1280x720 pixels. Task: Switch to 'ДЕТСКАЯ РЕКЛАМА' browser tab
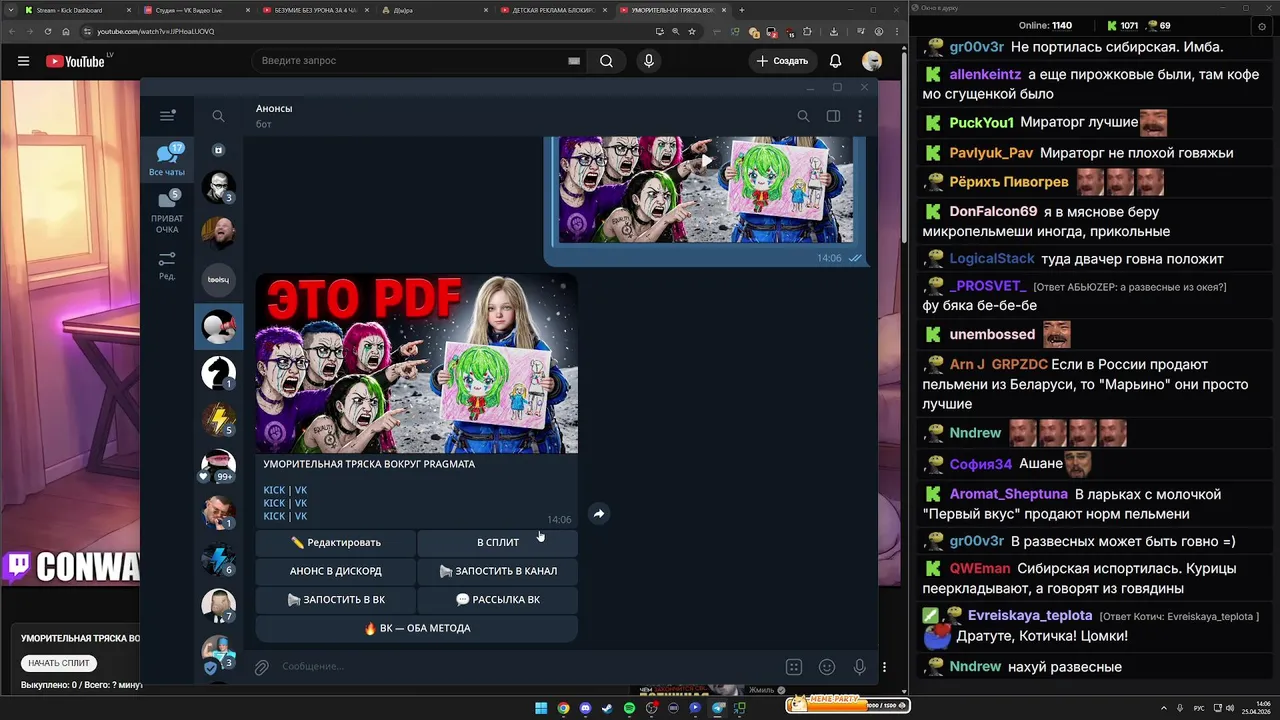(x=553, y=10)
